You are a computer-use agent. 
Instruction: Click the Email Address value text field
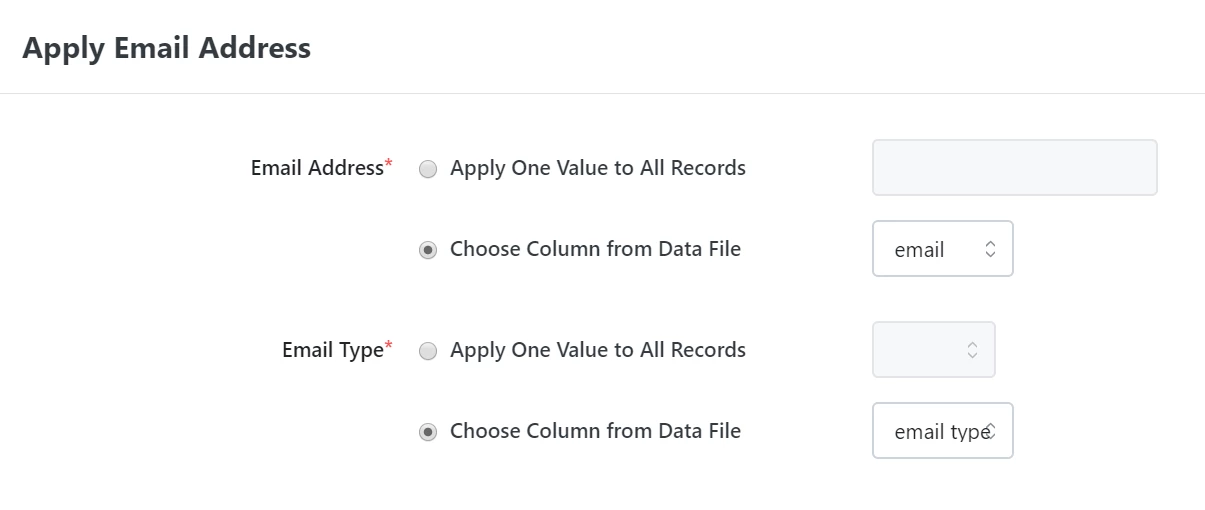tap(1014, 168)
